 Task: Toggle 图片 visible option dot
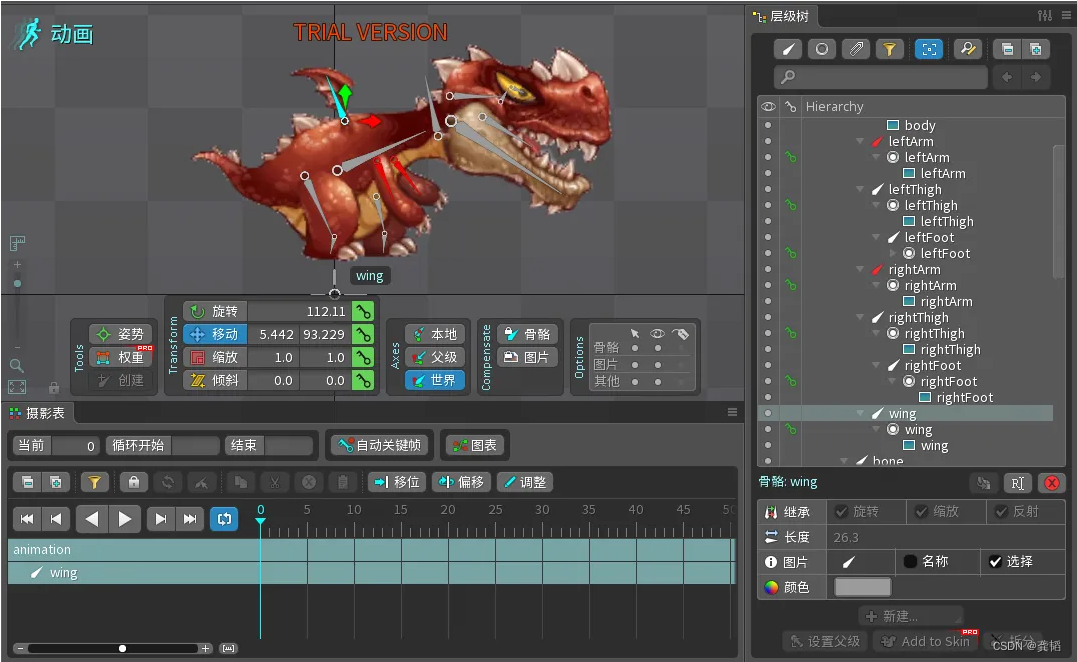(x=658, y=365)
